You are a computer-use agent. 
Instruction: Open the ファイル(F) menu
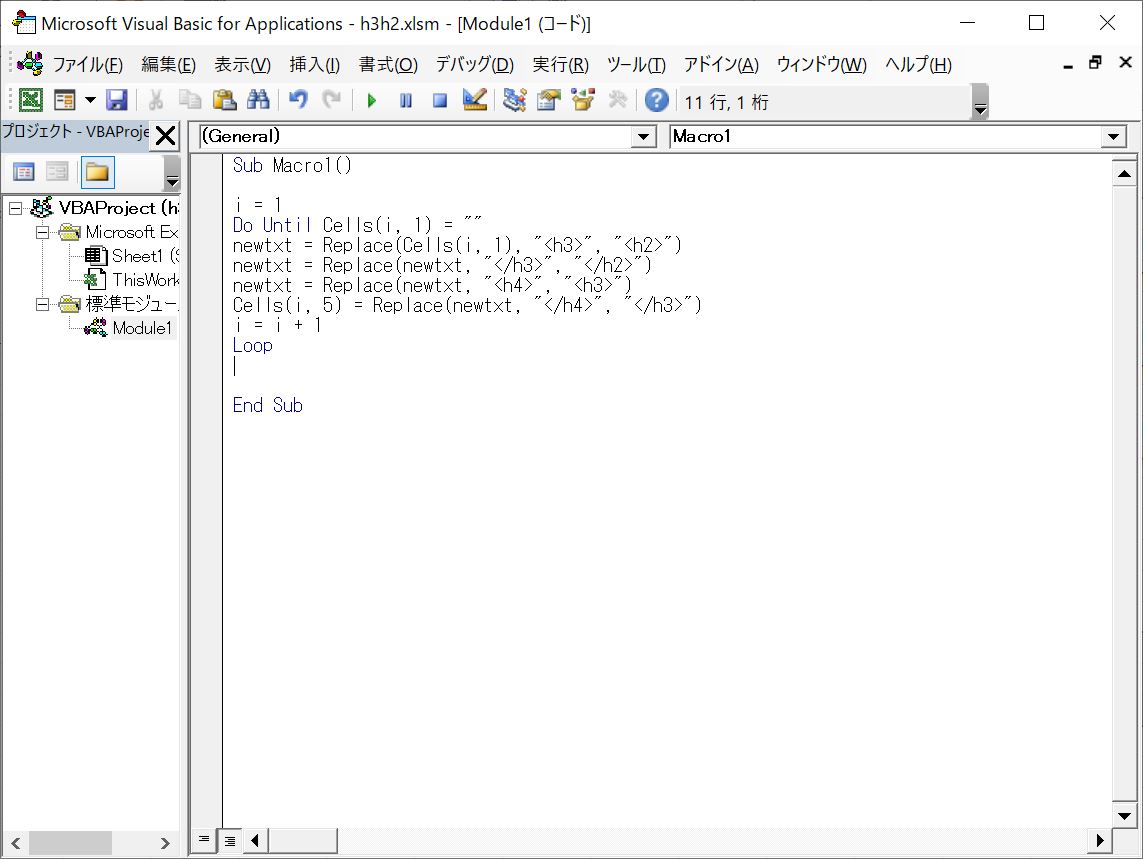(x=87, y=65)
